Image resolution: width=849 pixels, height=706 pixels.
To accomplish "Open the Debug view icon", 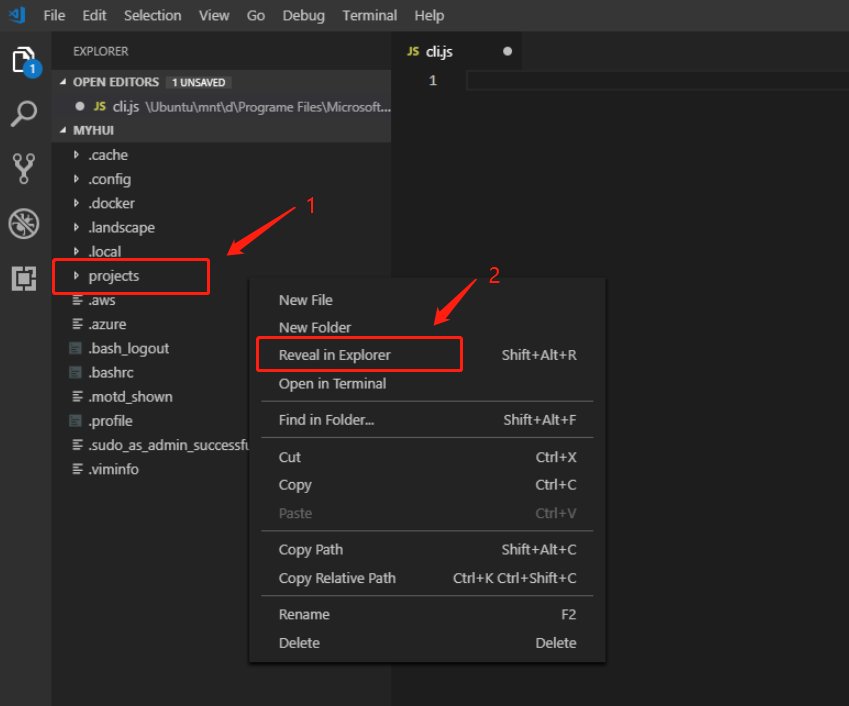I will coord(23,224).
